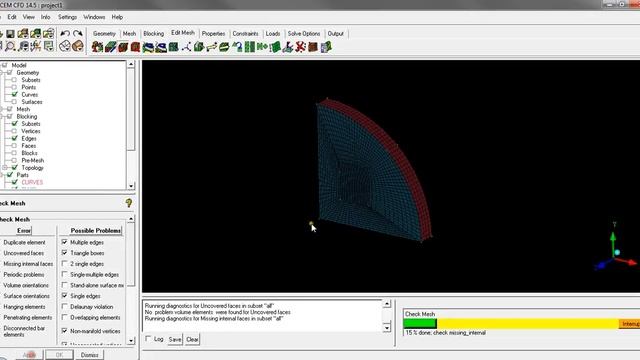Click the Create Elements icon
The image size is (640, 360).
click(97, 47)
